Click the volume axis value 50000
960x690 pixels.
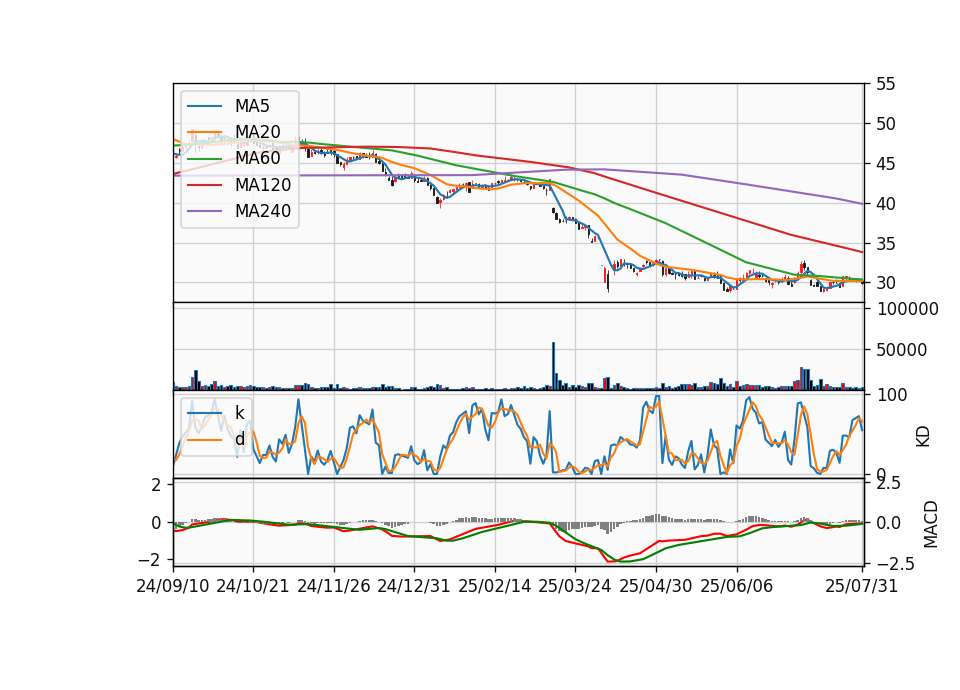point(902,350)
